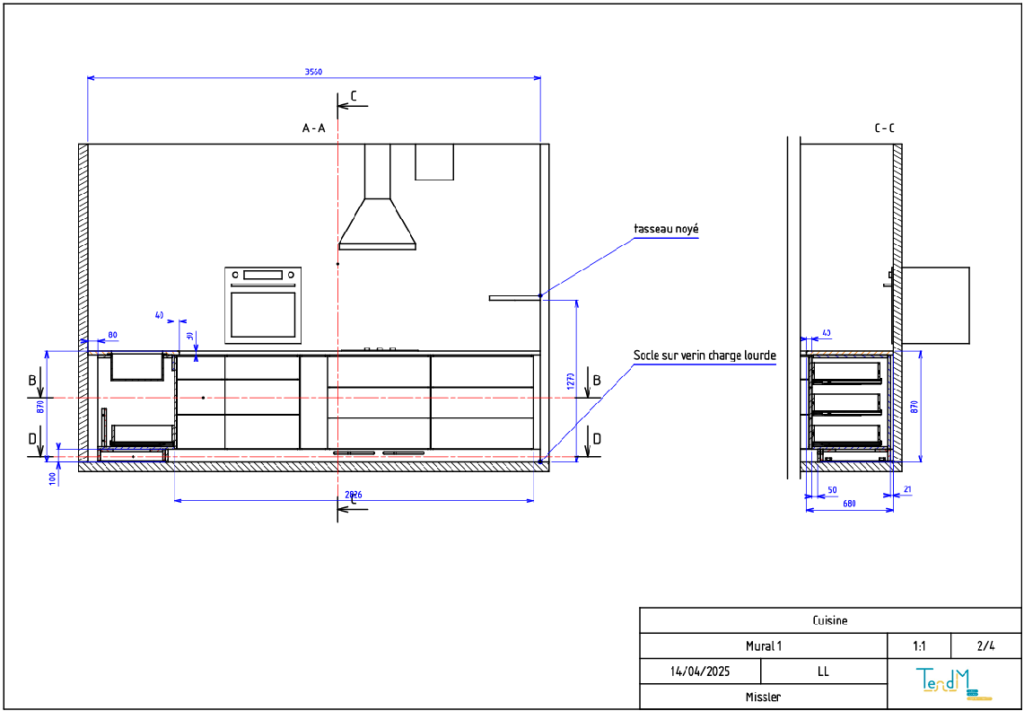This screenshot has height=711, width=1024.
Task: Select the 50 dimension in section C-C
Action: (832, 490)
